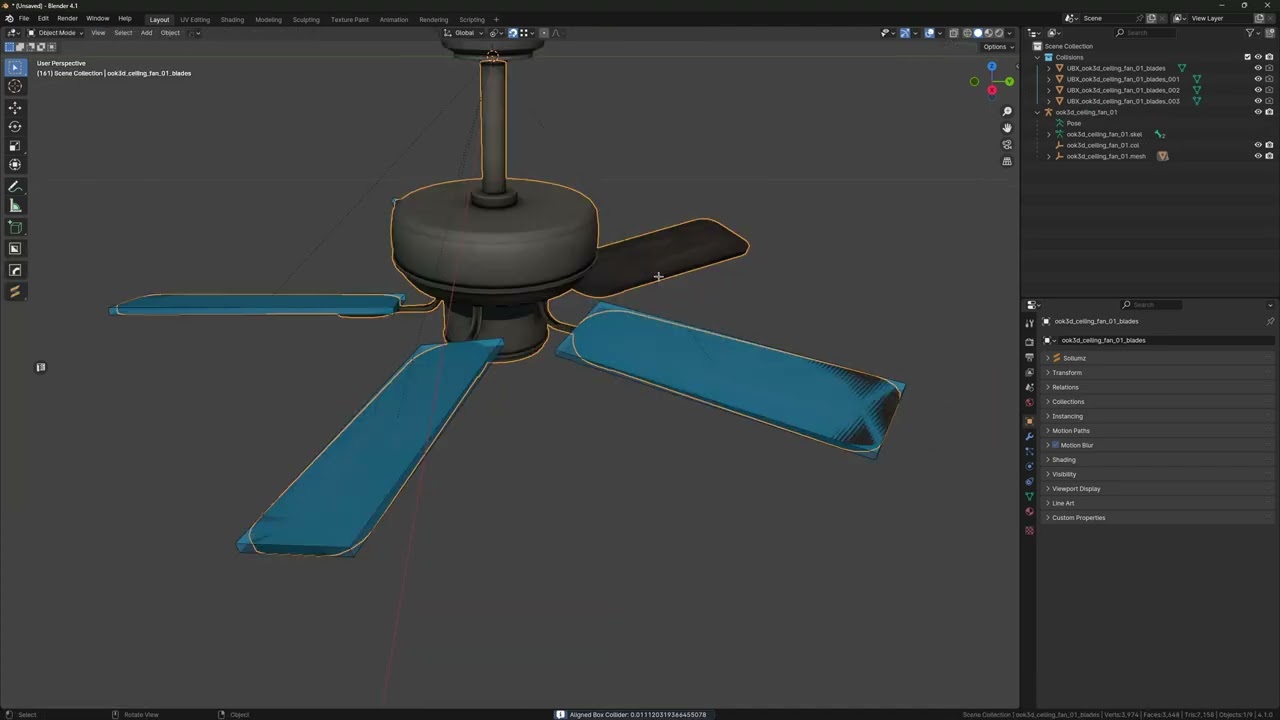Switch to the Scripting workspace tab

[472, 19]
